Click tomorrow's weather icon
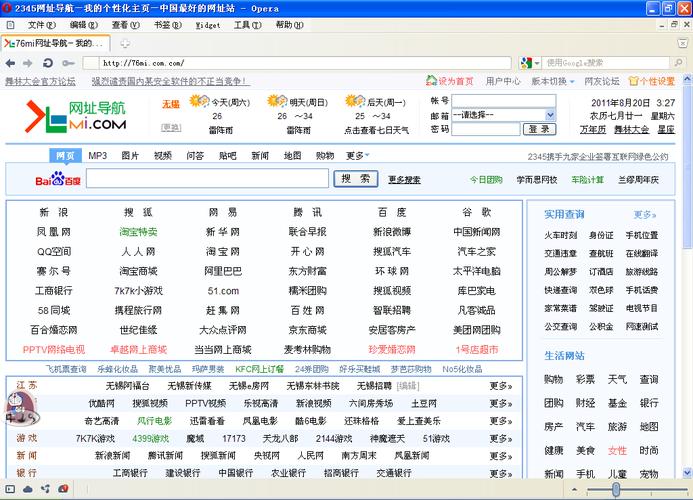This screenshot has width=693, height=500. click(x=277, y=101)
